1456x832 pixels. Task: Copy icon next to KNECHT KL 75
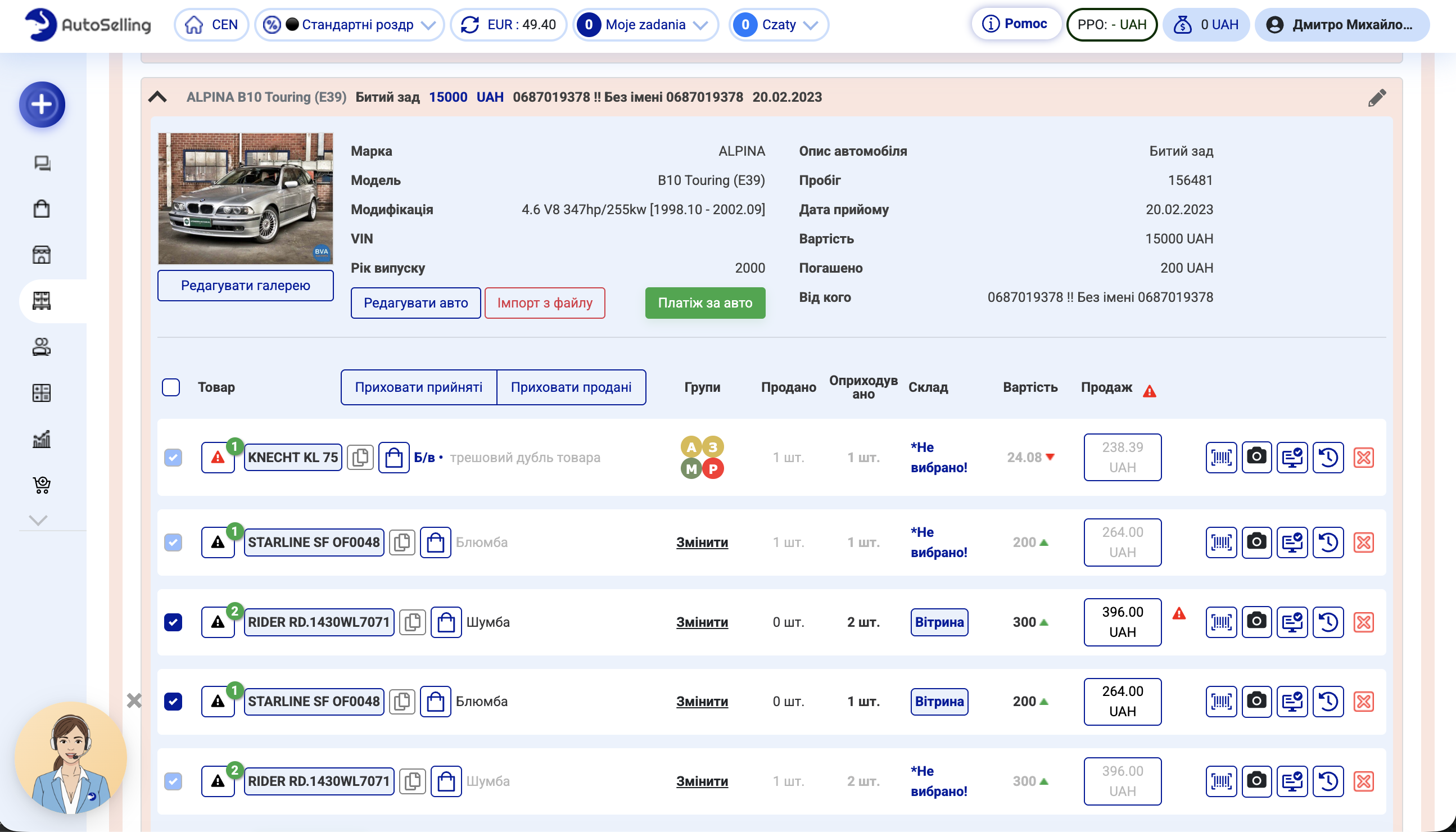point(360,457)
